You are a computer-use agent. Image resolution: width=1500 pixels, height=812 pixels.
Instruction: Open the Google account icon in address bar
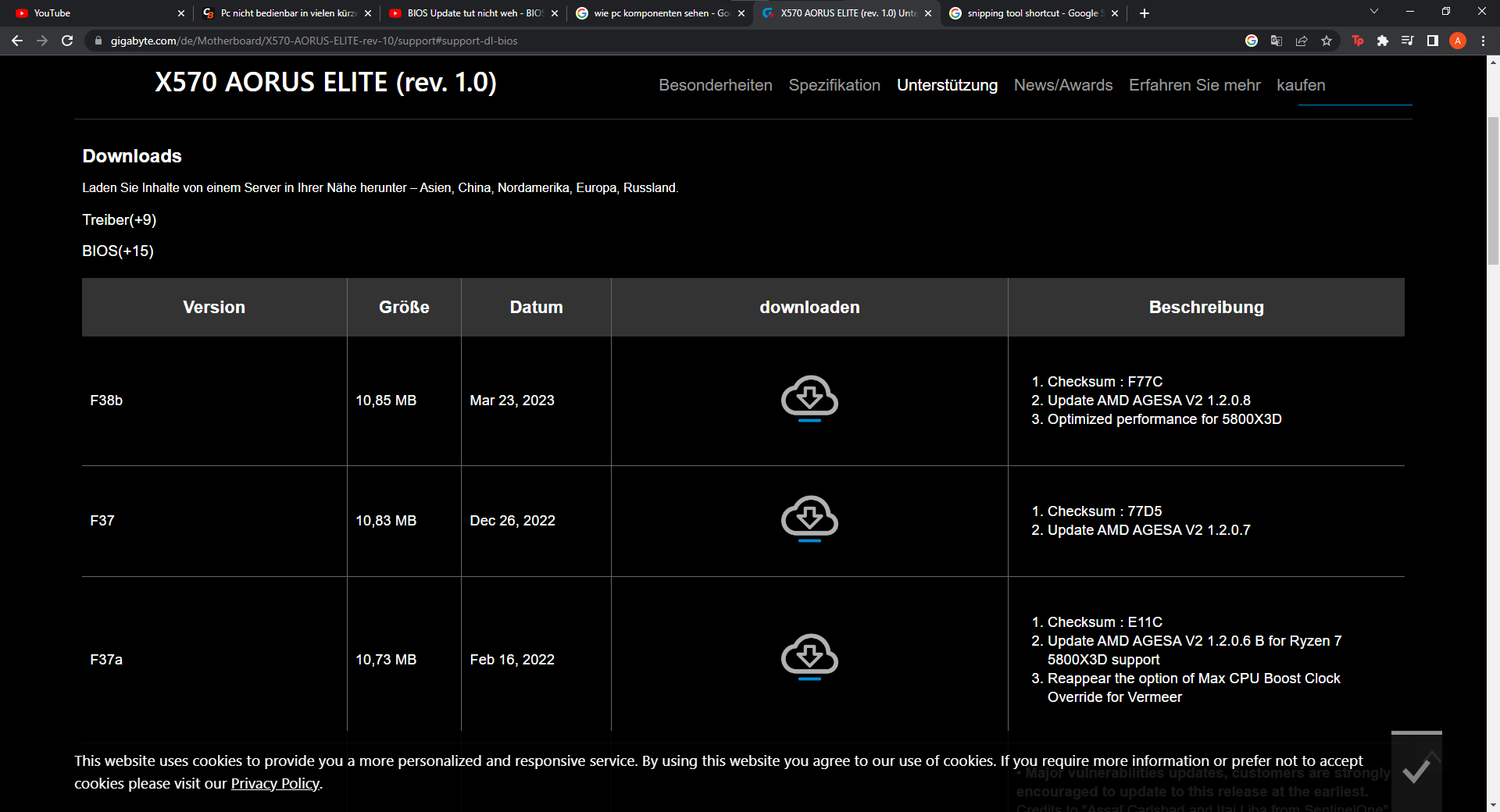(1252, 41)
